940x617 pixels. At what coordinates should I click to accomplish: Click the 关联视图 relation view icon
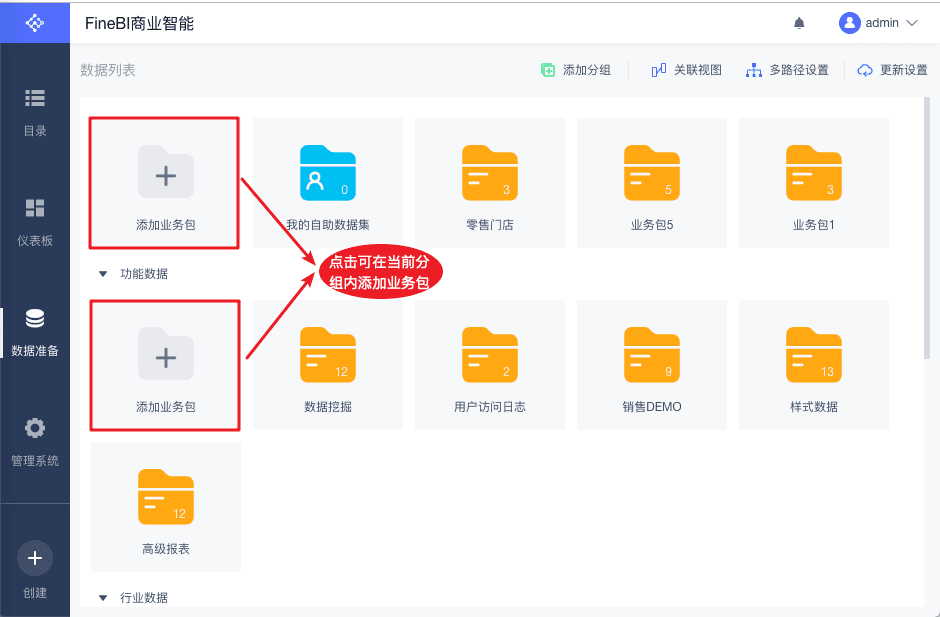[x=659, y=70]
